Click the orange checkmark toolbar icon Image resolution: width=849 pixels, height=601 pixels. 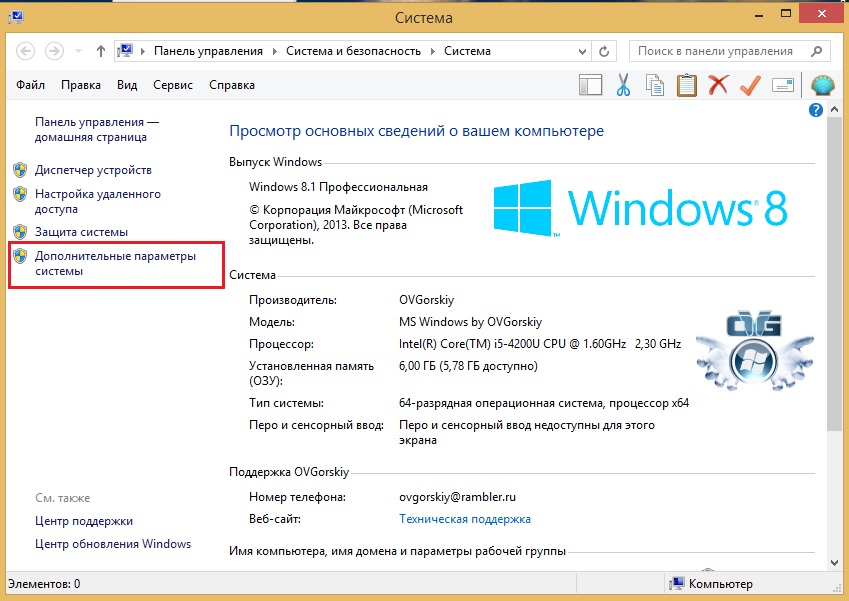pos(750,85)
